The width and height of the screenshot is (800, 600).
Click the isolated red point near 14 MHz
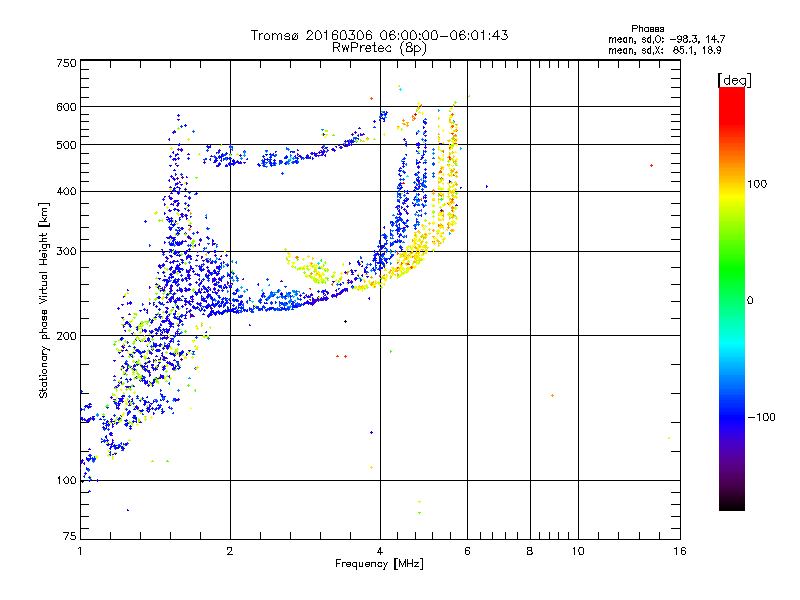pyautogui.click(x=652, y=166)
